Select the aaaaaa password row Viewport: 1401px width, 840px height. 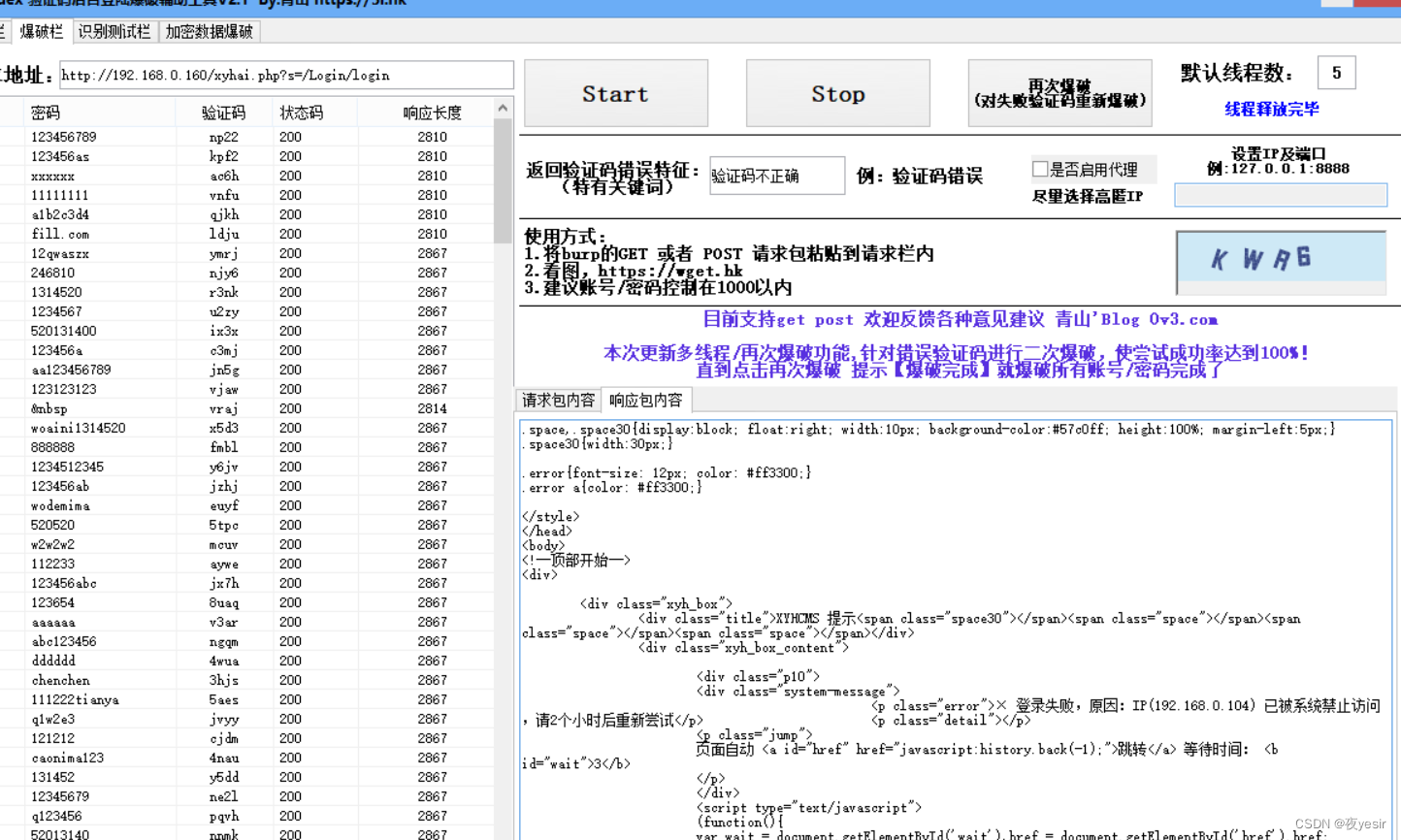[246, 622]
